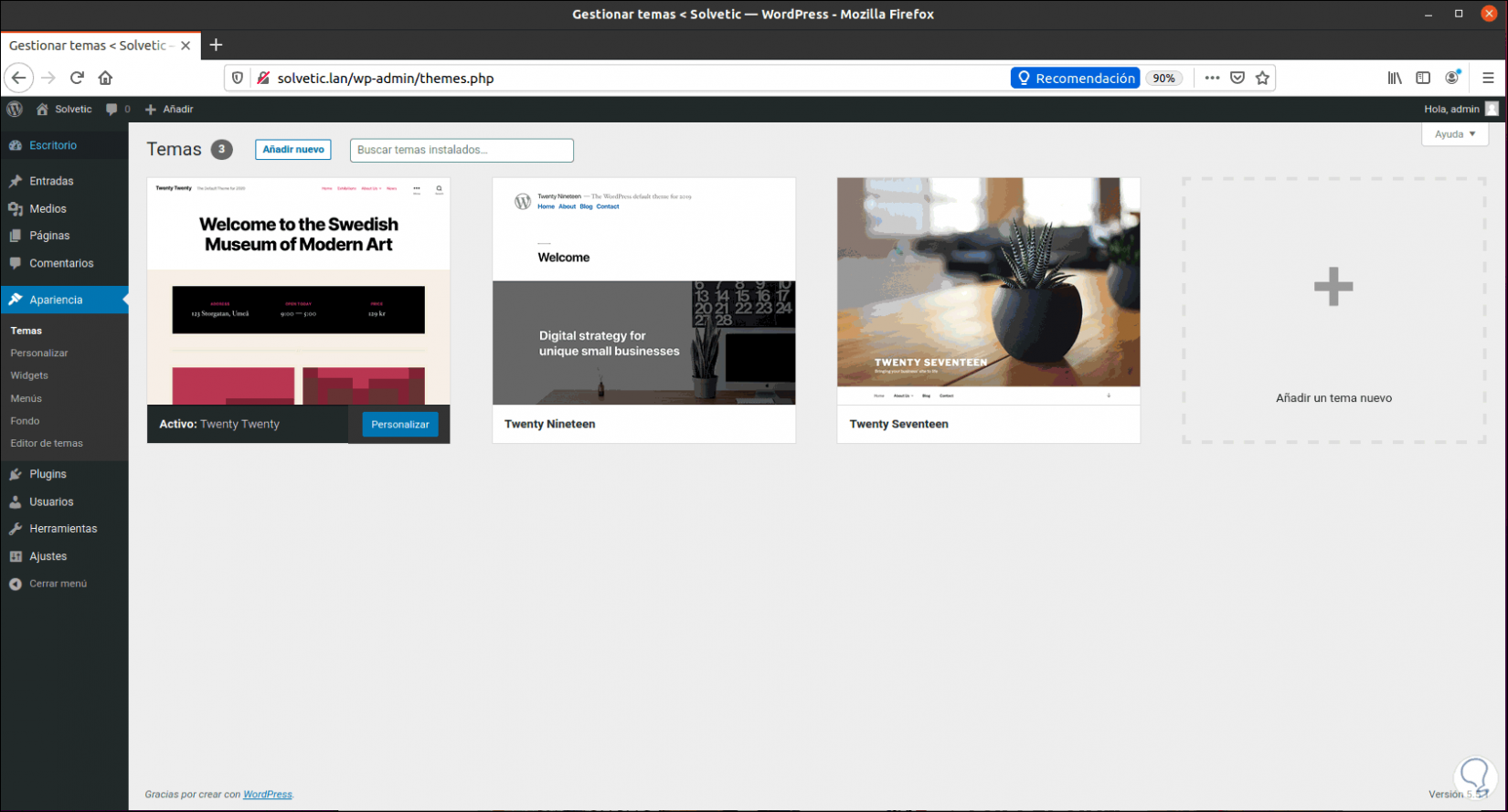Open Medios in the sidebar
The width and height of the screenshot is (1508, 812).
coord(64,208)
